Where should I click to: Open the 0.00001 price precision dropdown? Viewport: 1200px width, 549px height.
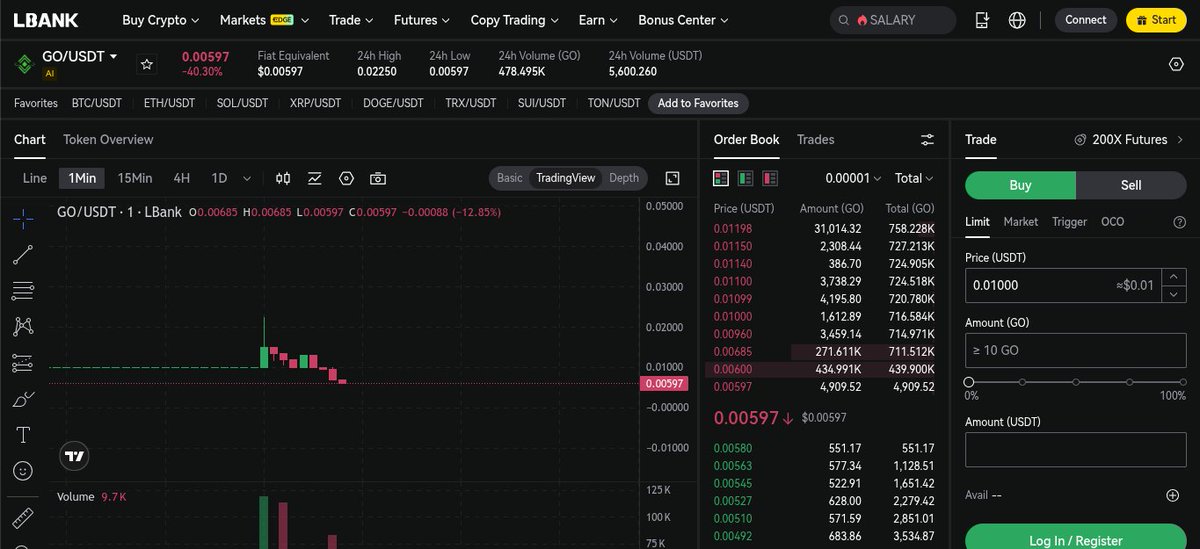853,178
